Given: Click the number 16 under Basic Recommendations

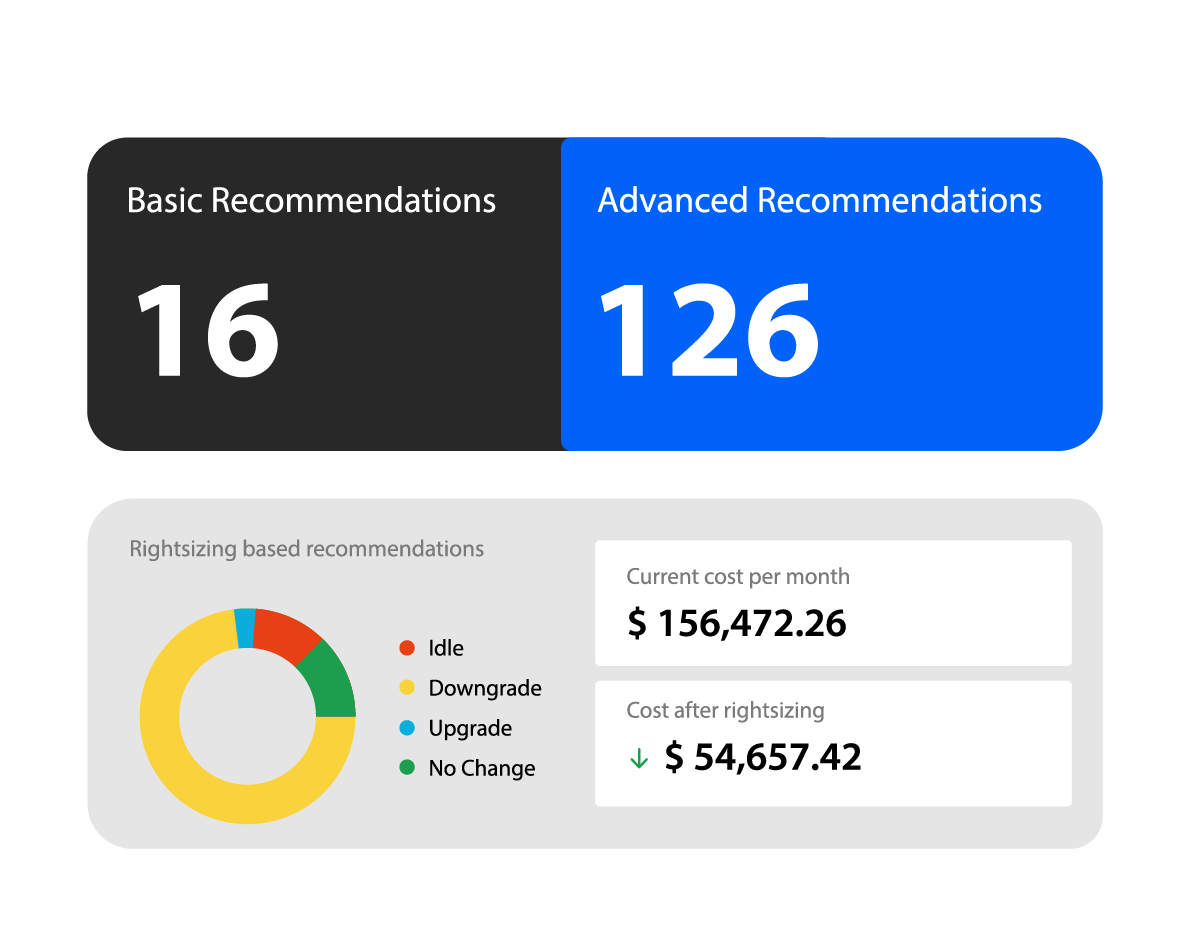Looking at the screenshot, I should pyautogui.click(x=207, y=330).
